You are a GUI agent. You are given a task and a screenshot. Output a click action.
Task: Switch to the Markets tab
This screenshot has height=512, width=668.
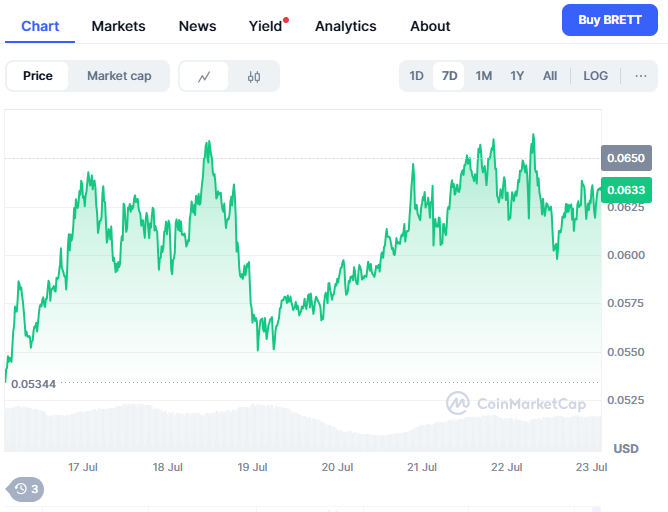118,26
